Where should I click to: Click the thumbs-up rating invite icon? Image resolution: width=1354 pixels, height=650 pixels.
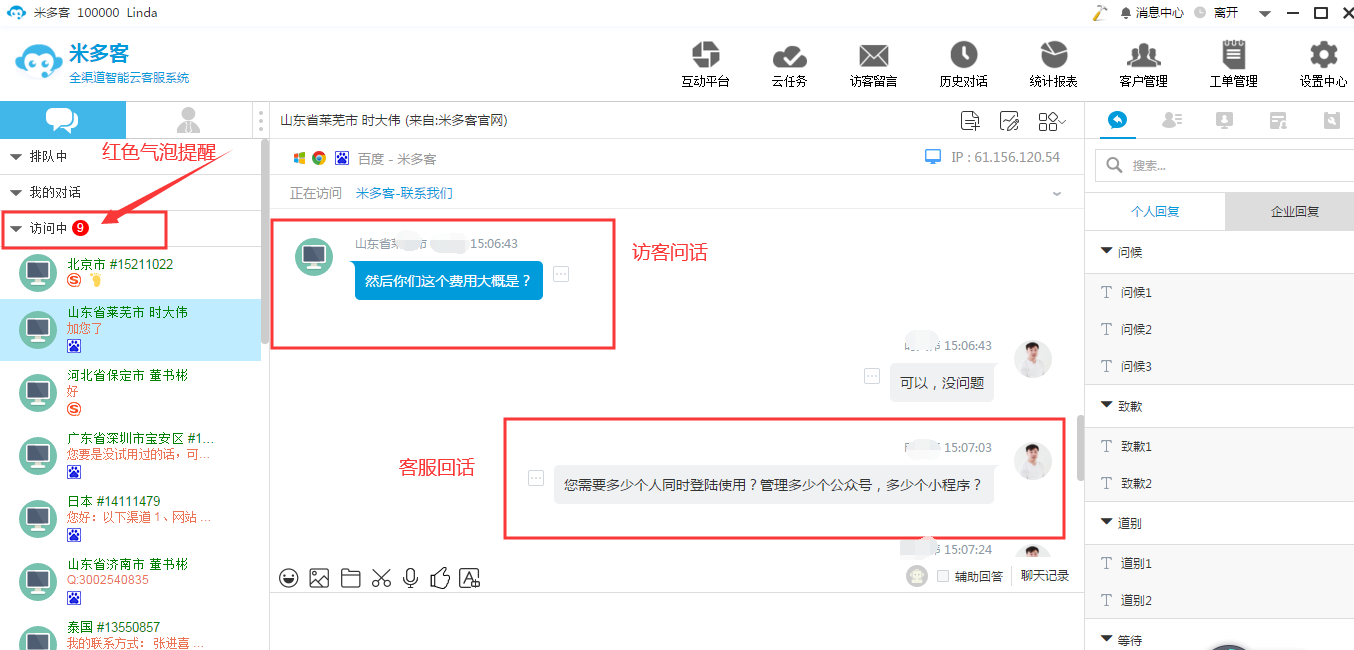click(x=440, y=577)
